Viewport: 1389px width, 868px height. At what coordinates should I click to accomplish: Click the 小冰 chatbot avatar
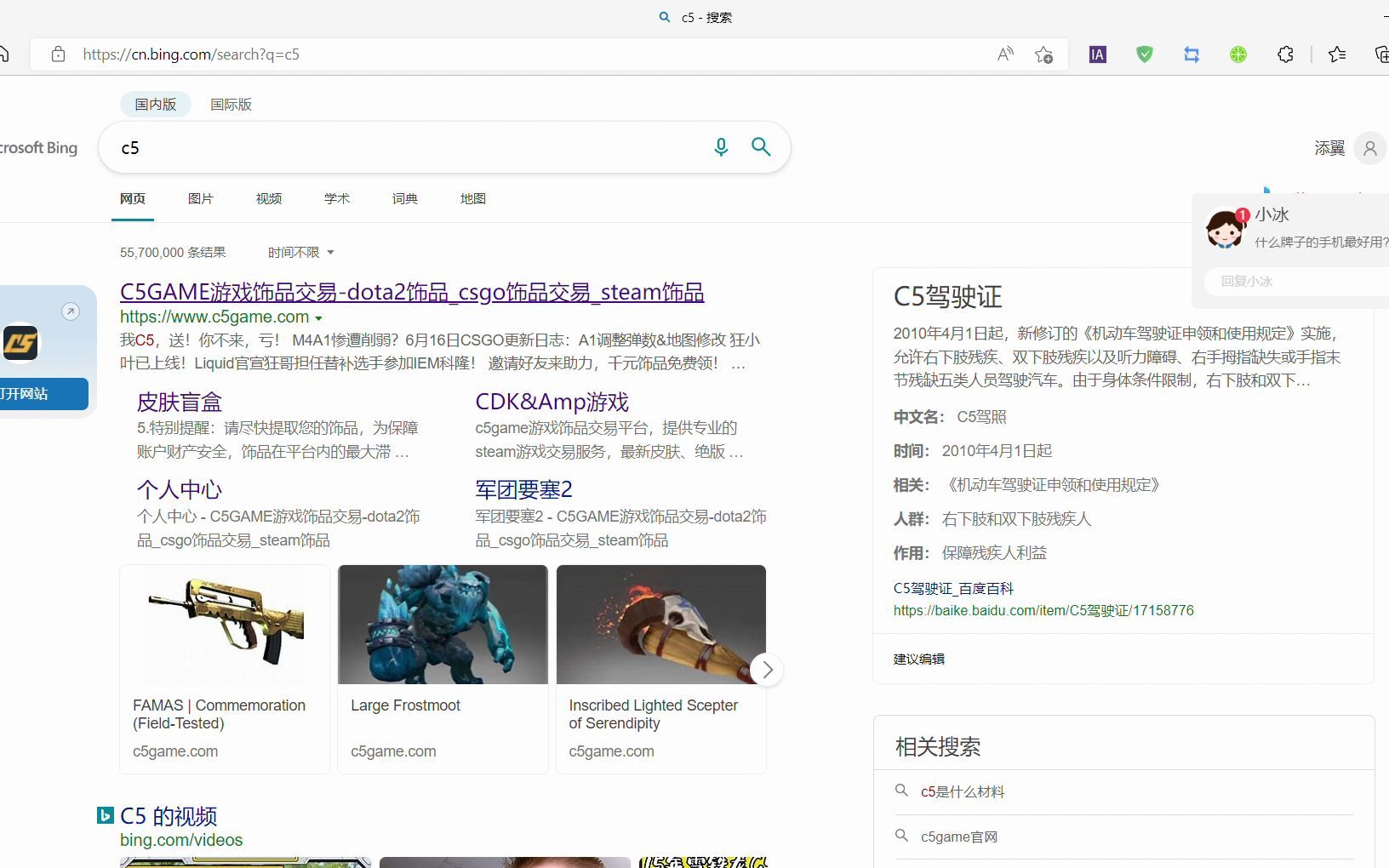pyautogui.click(x=1226, y=228)
